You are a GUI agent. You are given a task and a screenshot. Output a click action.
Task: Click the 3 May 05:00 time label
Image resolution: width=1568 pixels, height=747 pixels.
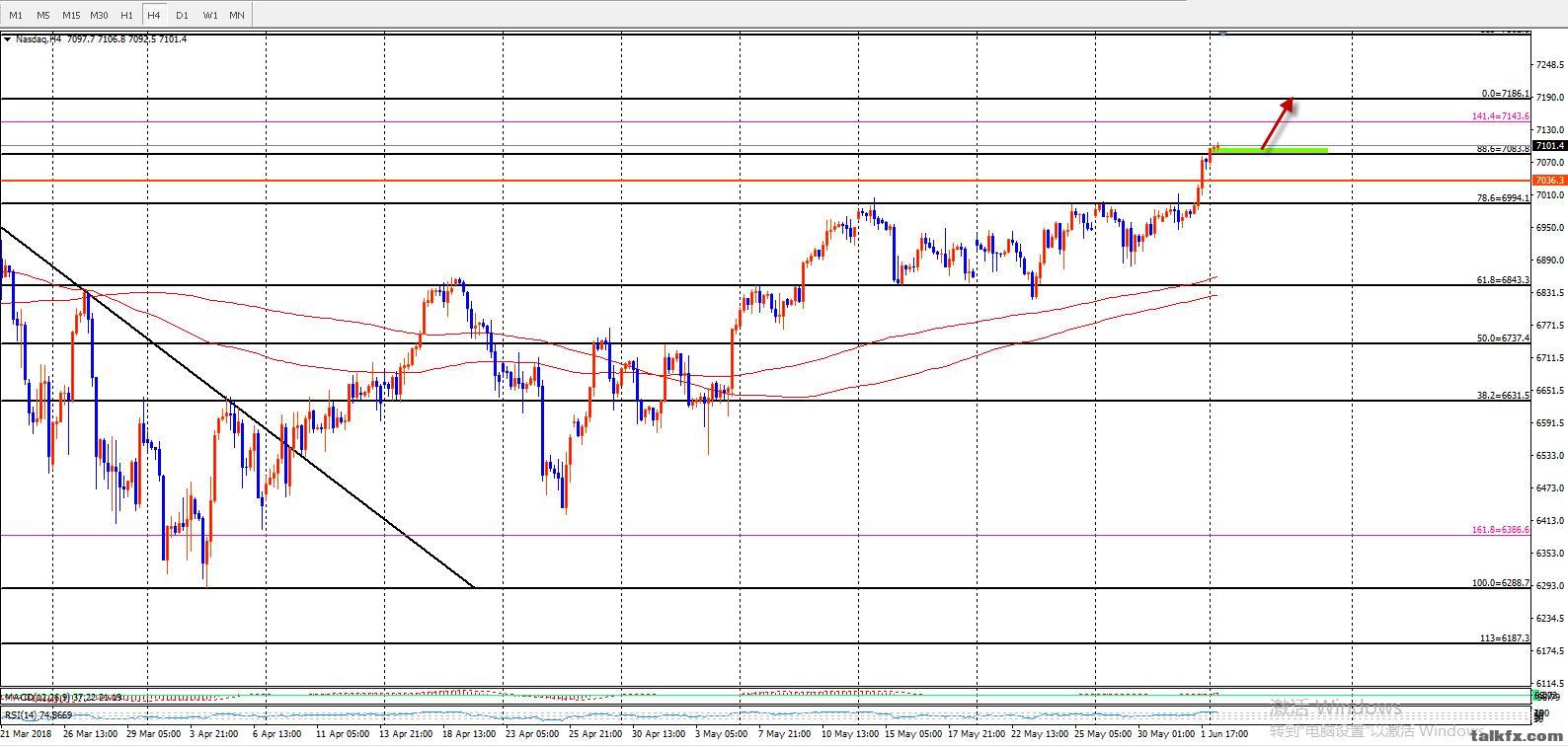[x=720, y=734]
